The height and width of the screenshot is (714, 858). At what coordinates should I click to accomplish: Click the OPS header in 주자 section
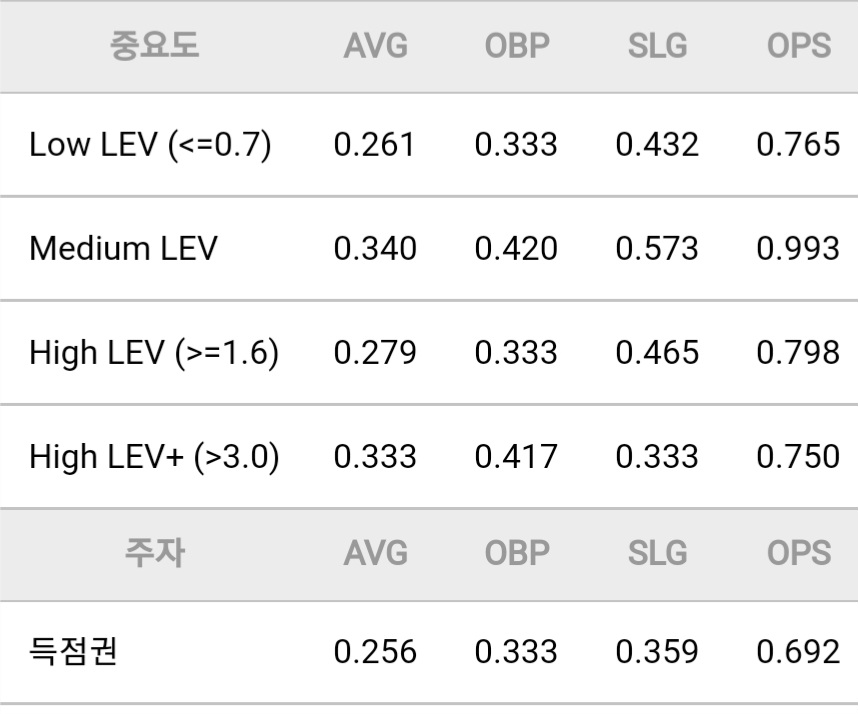(x=799, y=553)
